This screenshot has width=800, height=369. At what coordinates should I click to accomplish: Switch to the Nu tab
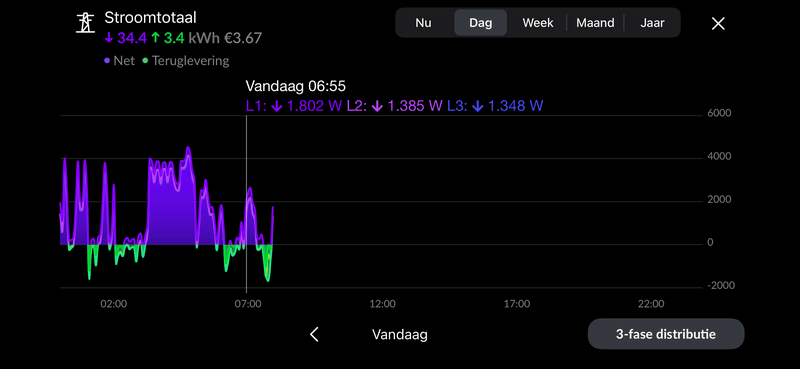coord(423,23)
